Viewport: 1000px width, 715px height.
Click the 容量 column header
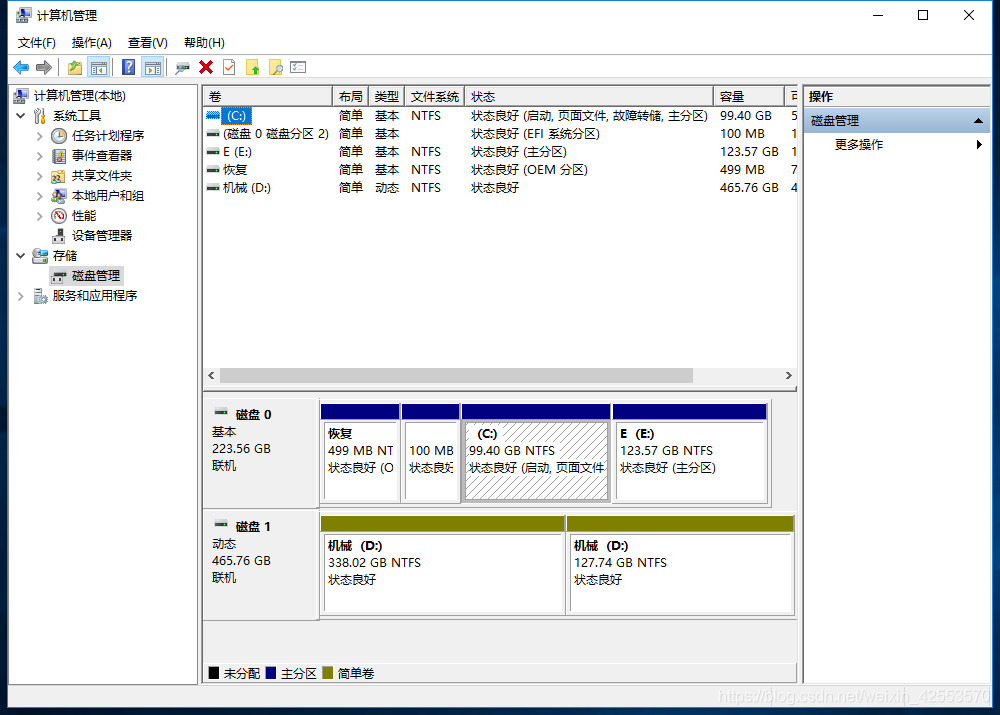pyautogui.click(x=733, y=97)
